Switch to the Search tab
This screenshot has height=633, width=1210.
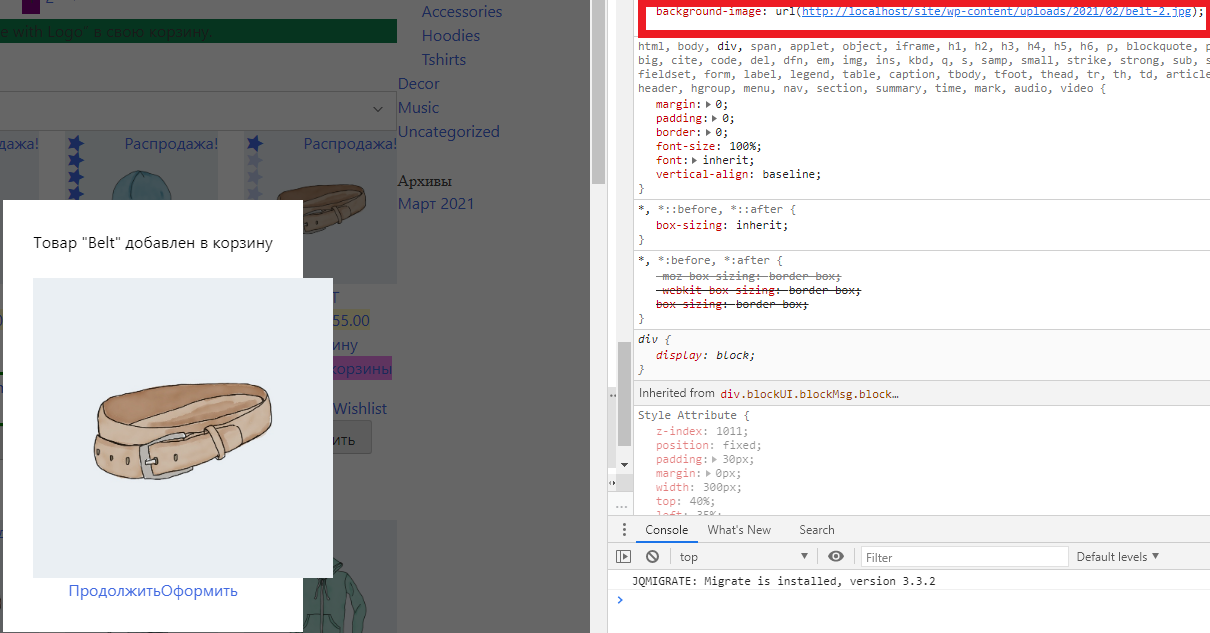pyautogui.click(x=817, y=530)
